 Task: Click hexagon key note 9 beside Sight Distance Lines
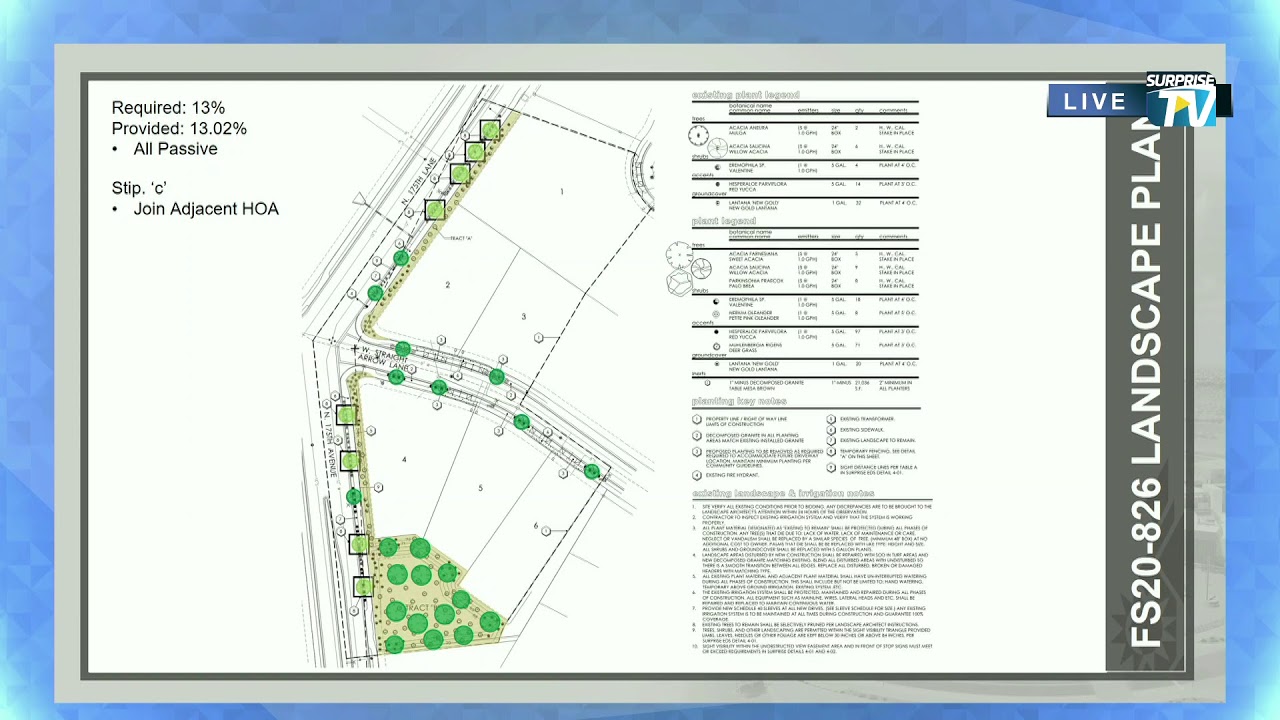click(831, 468)
